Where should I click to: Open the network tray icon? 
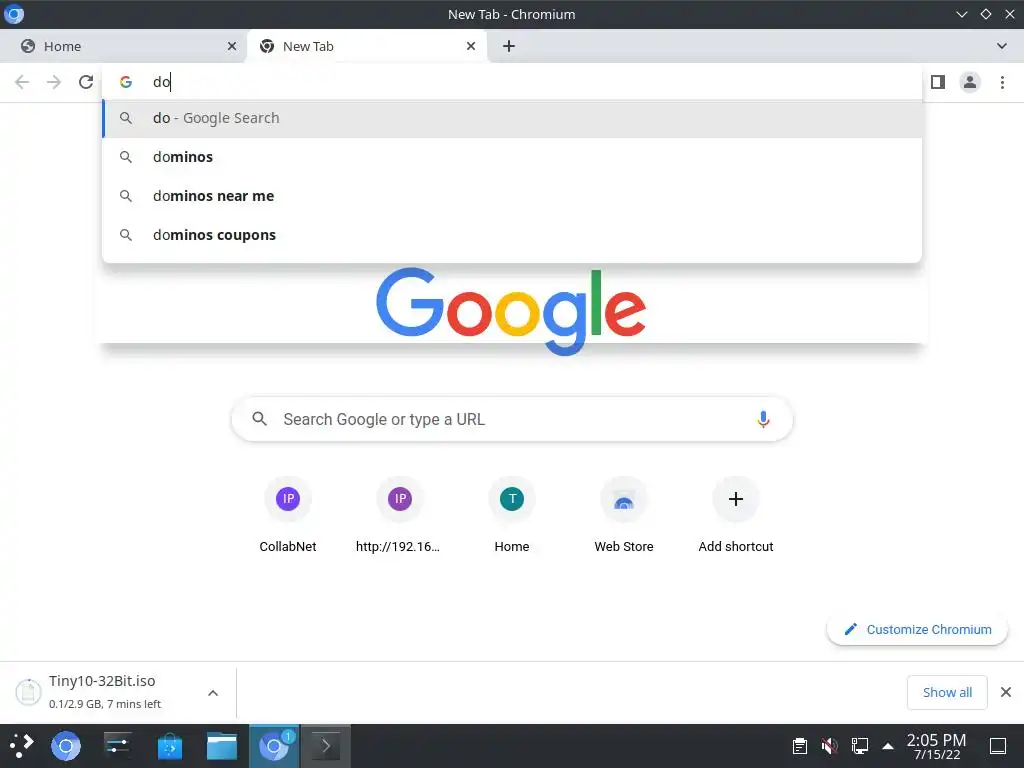(859, 746)
